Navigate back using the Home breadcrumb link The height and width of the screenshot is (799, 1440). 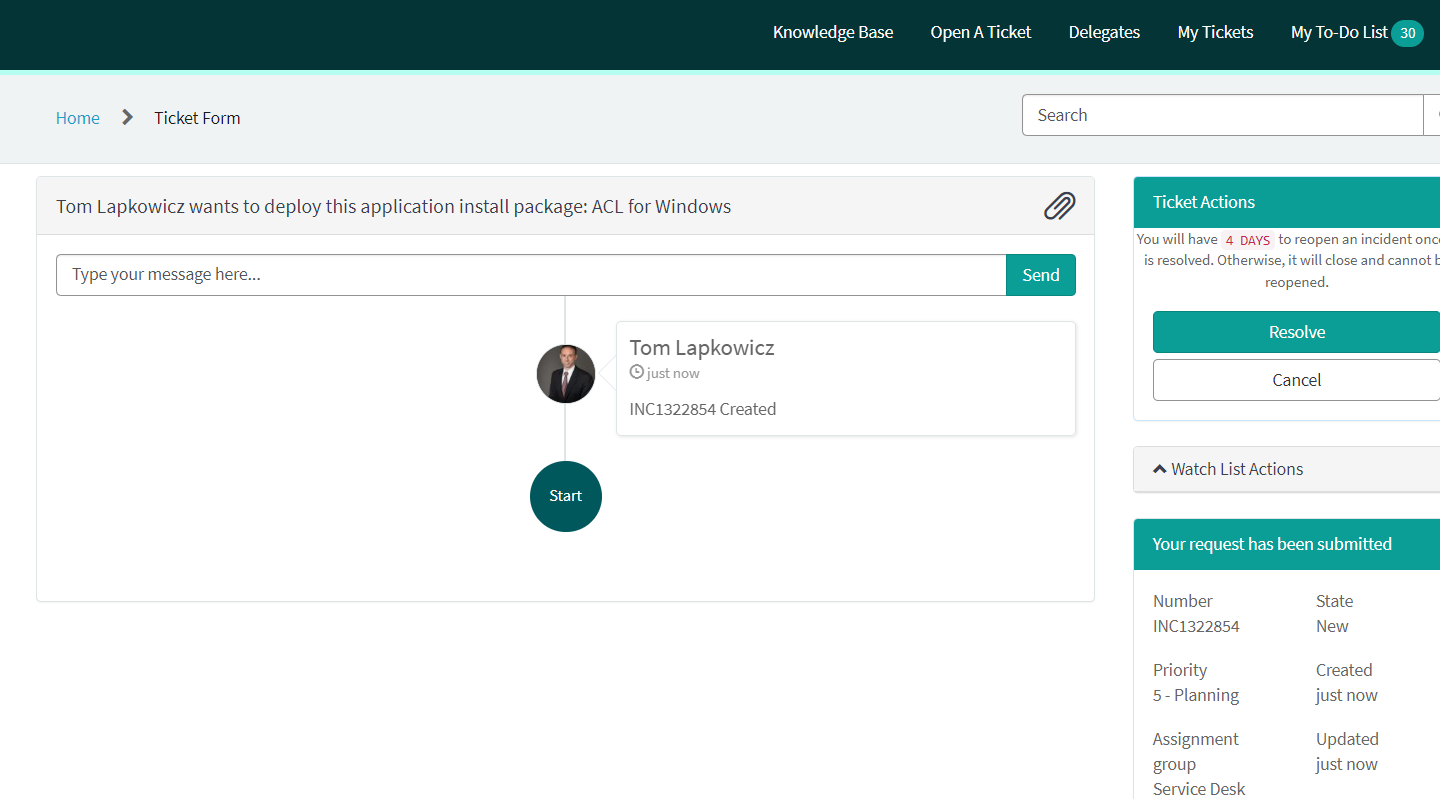(x=77, y=117)
